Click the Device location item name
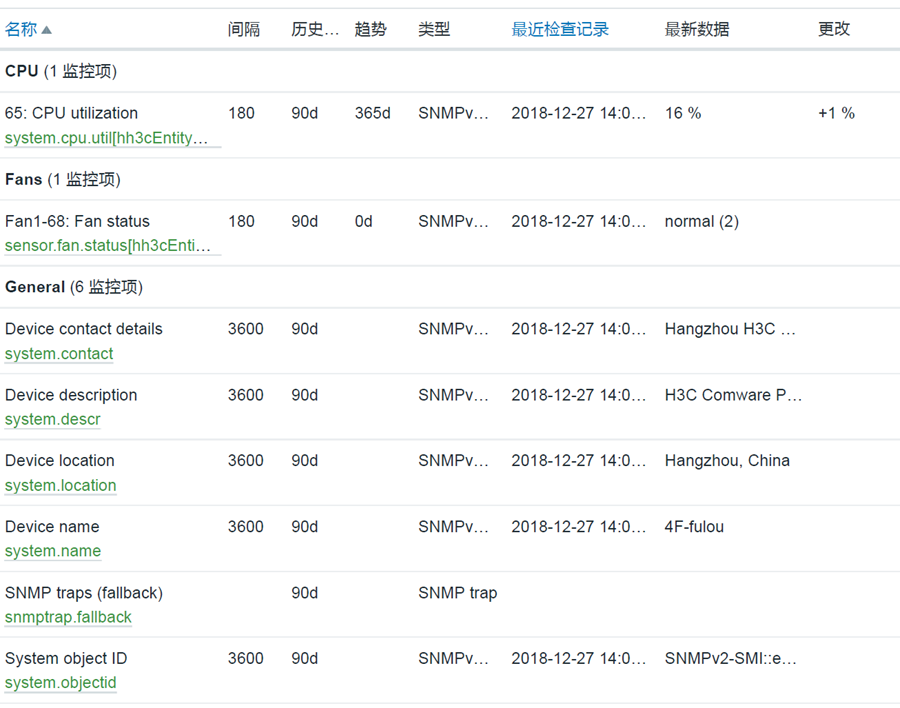The width and height of the screenshot is (900, 708). coord(60,461)
